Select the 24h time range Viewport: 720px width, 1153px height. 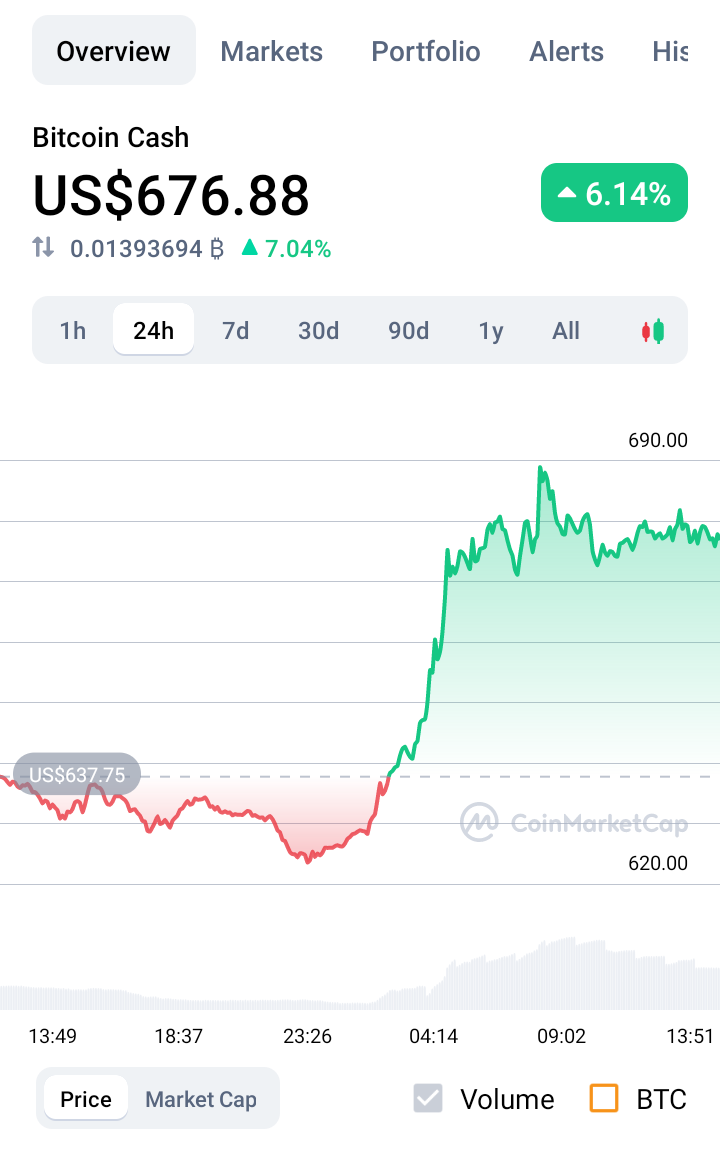pyautogui.click(x=153, y=330)
